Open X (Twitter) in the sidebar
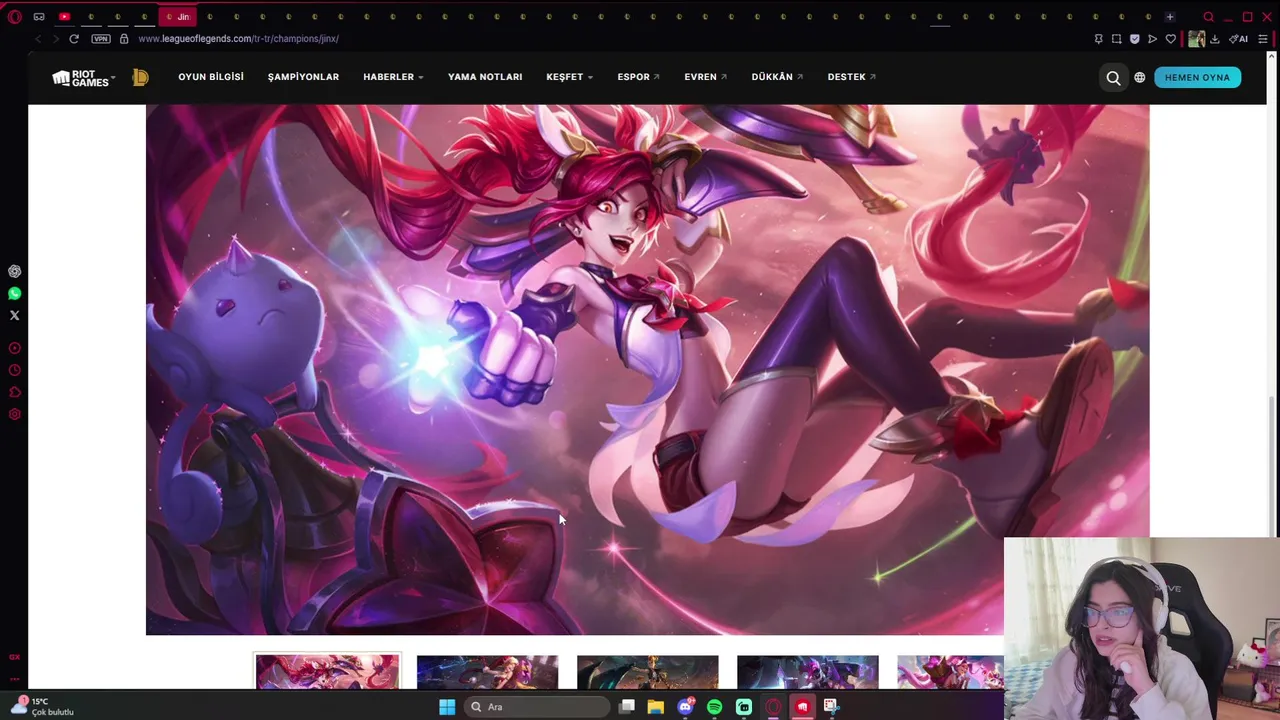Viewport: 1280px width, 720px height. click(14, 315)
